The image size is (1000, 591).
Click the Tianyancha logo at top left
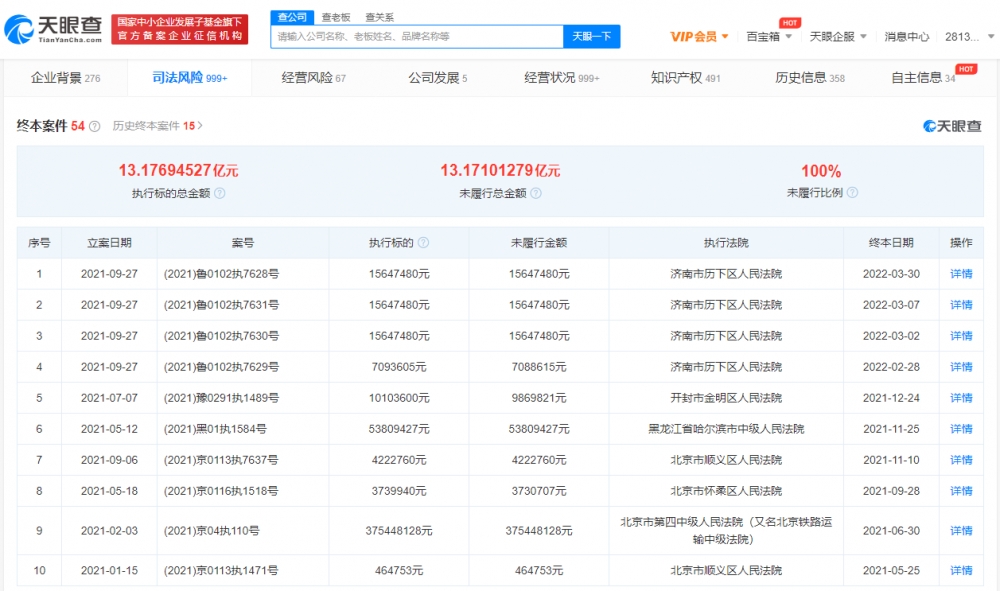[x=53, y=29]
